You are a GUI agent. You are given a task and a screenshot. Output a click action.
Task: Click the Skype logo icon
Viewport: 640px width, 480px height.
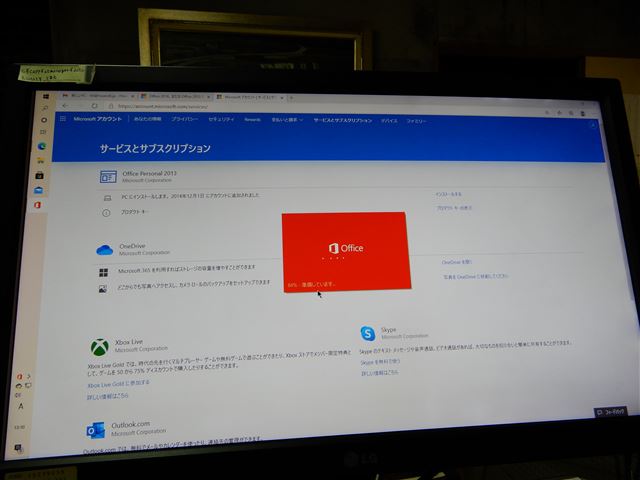click(x=368, y=333)
